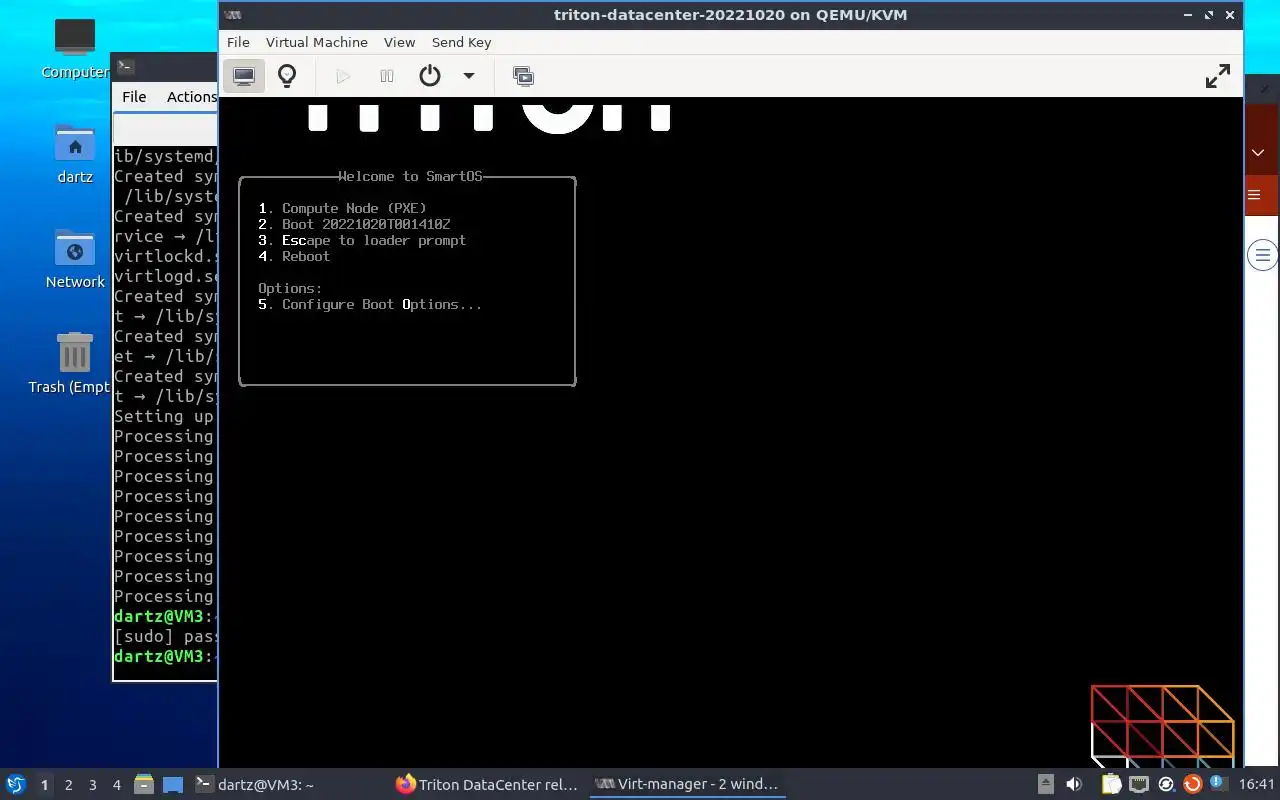
Task: Open the Trash desktop icon
Action: [72, 363]
